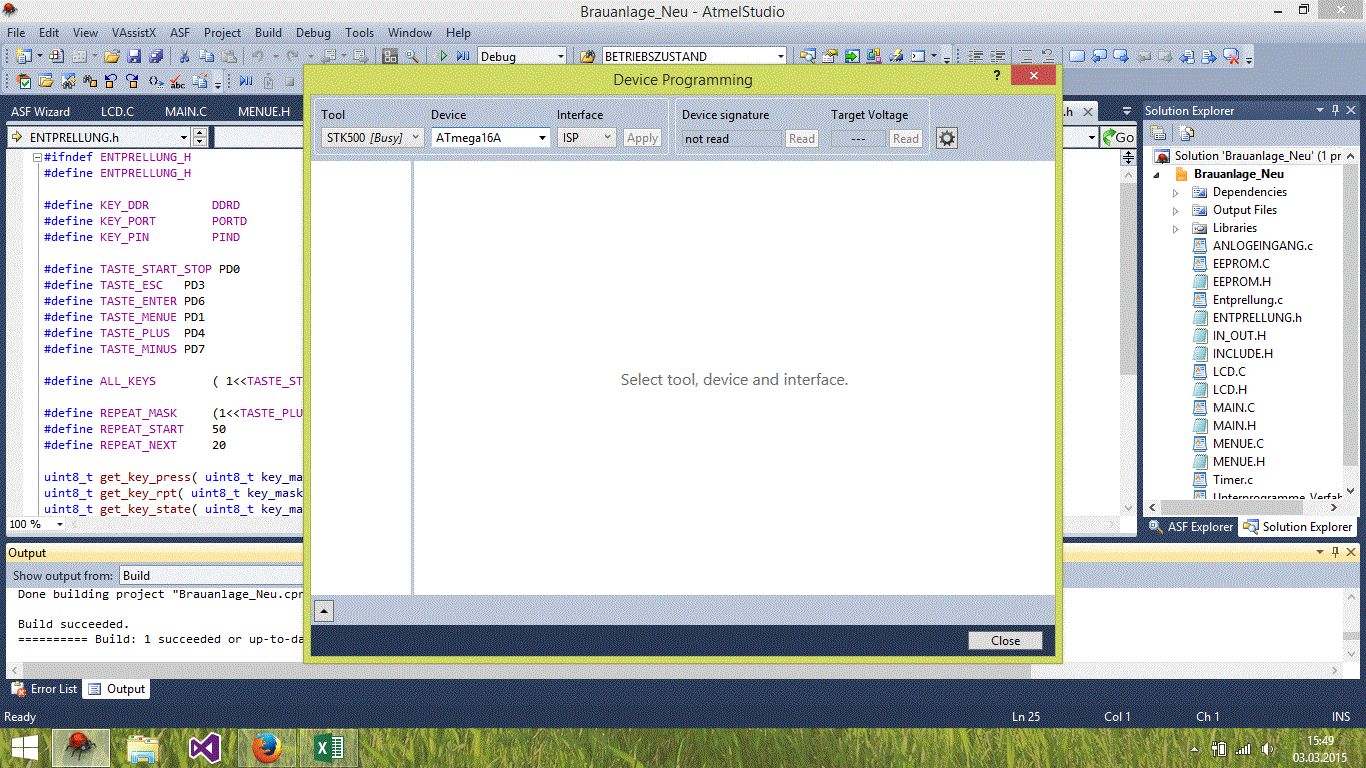Screen dimensions: 1366x768
Task: Expand the Output Files tree node
Action: pyautogui.click(x=1176, y=210)
